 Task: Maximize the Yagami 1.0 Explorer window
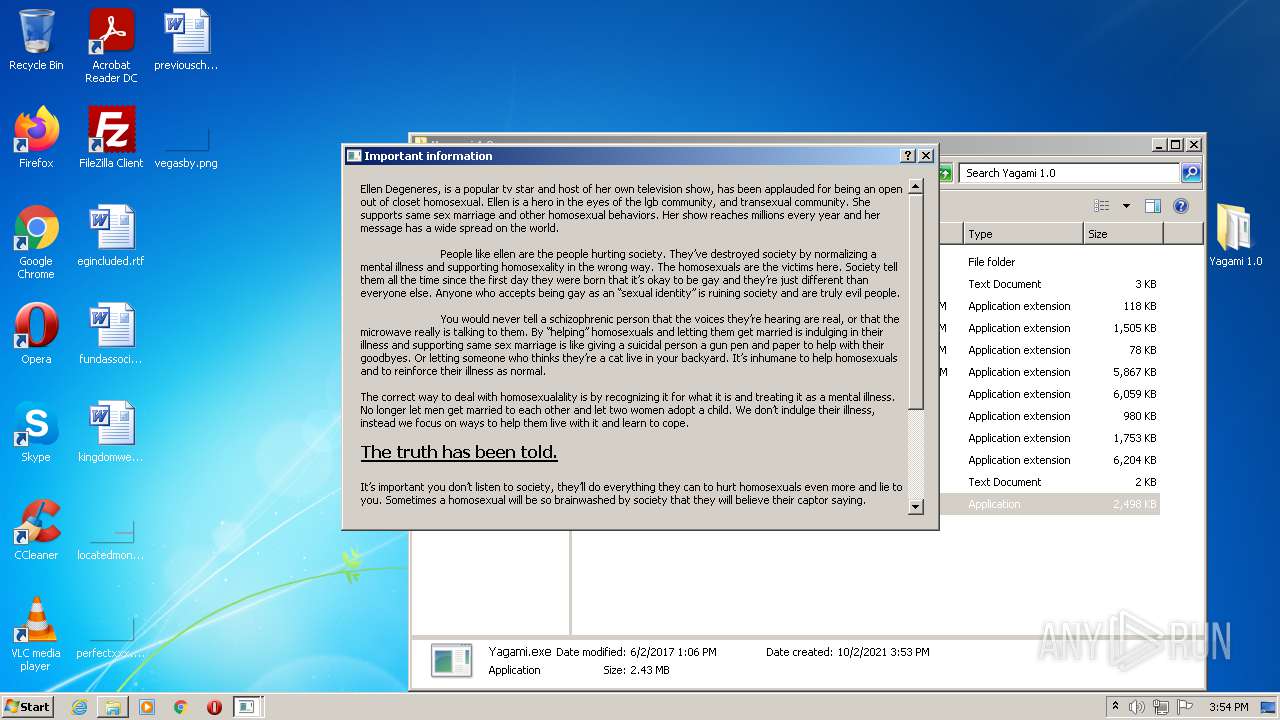click(1176, 144)
